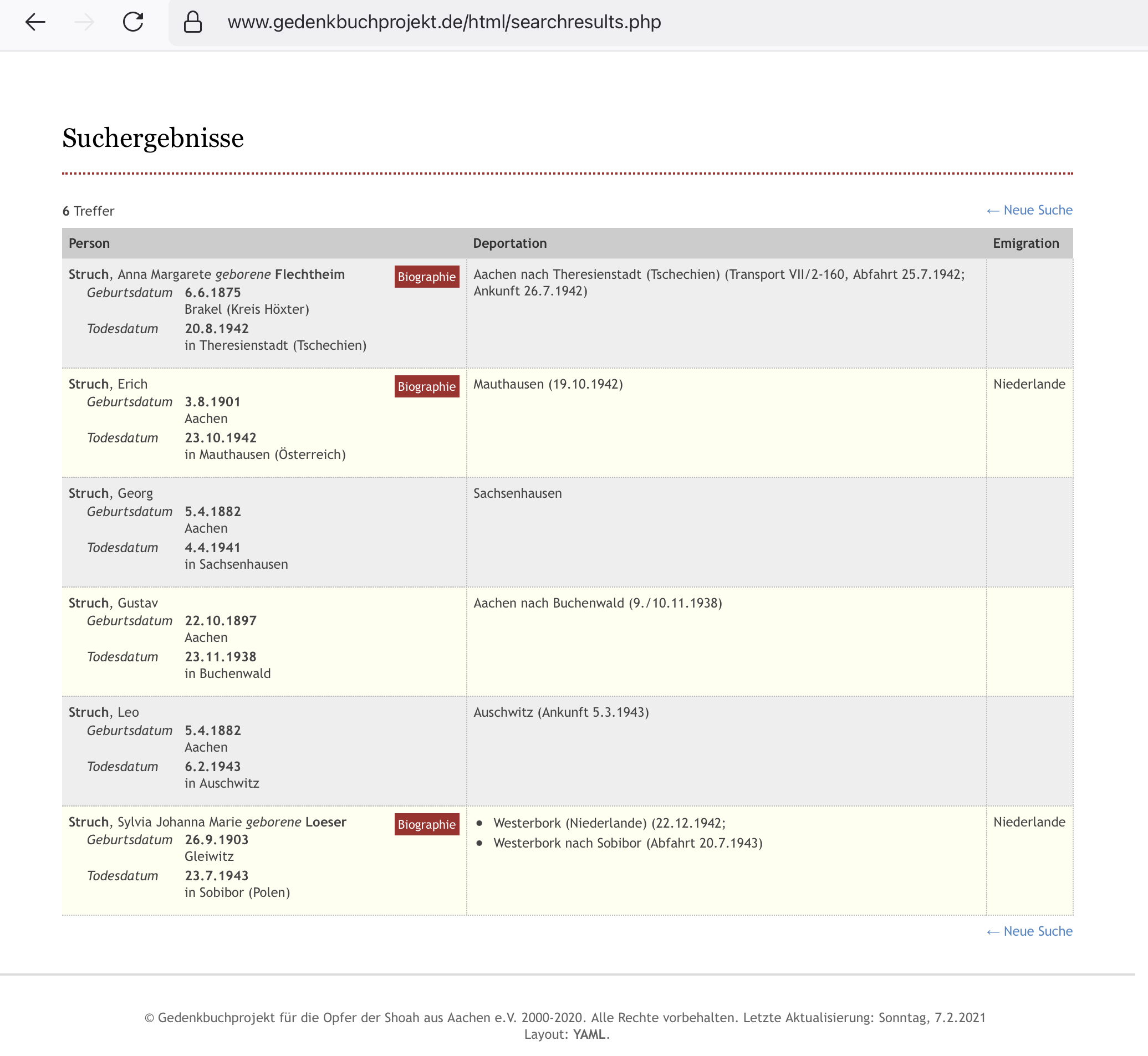Image resolution: width=1148 pixels, height=1056 pixels.
Task: Click the Deportation column header
Action: [x=509, y=243]
